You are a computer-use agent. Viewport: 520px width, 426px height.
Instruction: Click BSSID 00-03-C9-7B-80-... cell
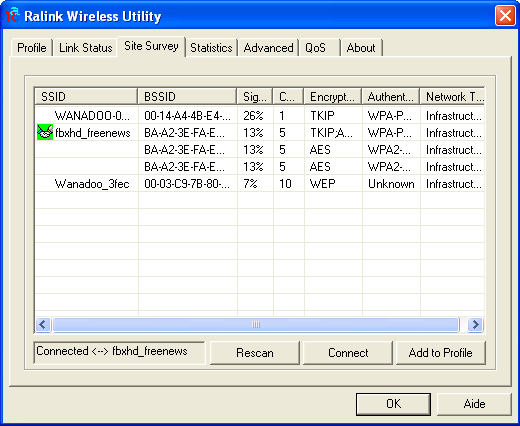coord(187,184)
